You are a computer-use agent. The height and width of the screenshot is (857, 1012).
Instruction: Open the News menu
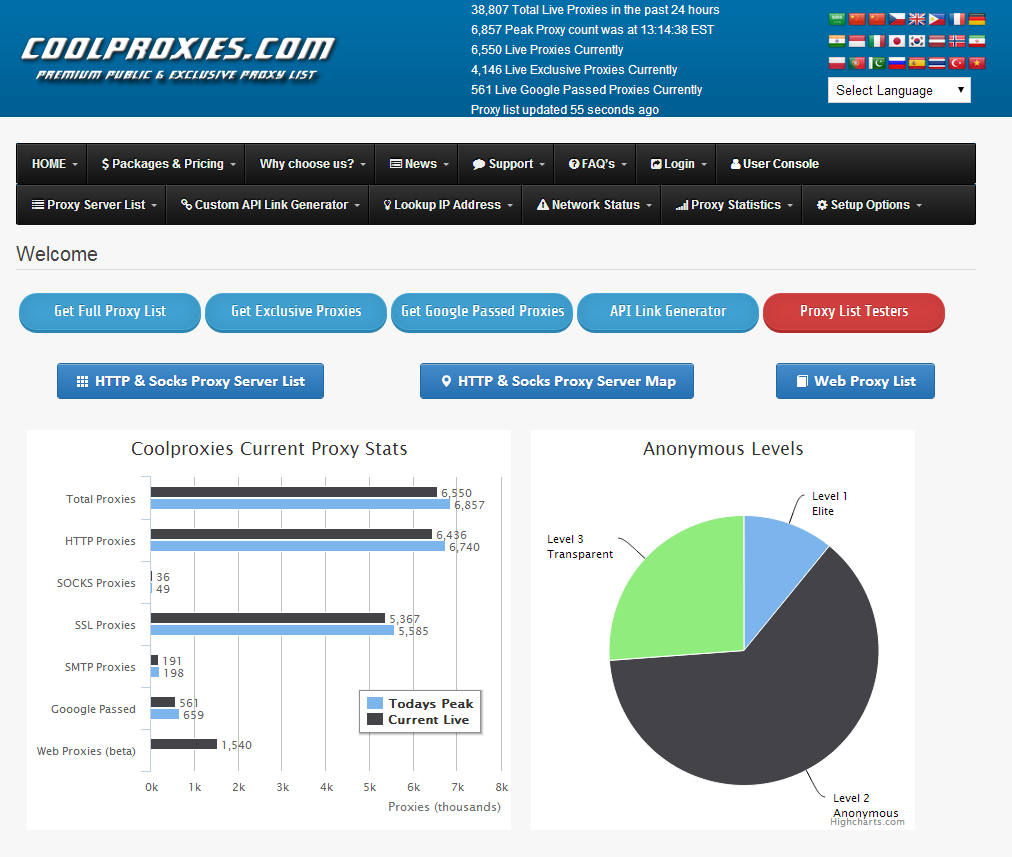point(418,164)
